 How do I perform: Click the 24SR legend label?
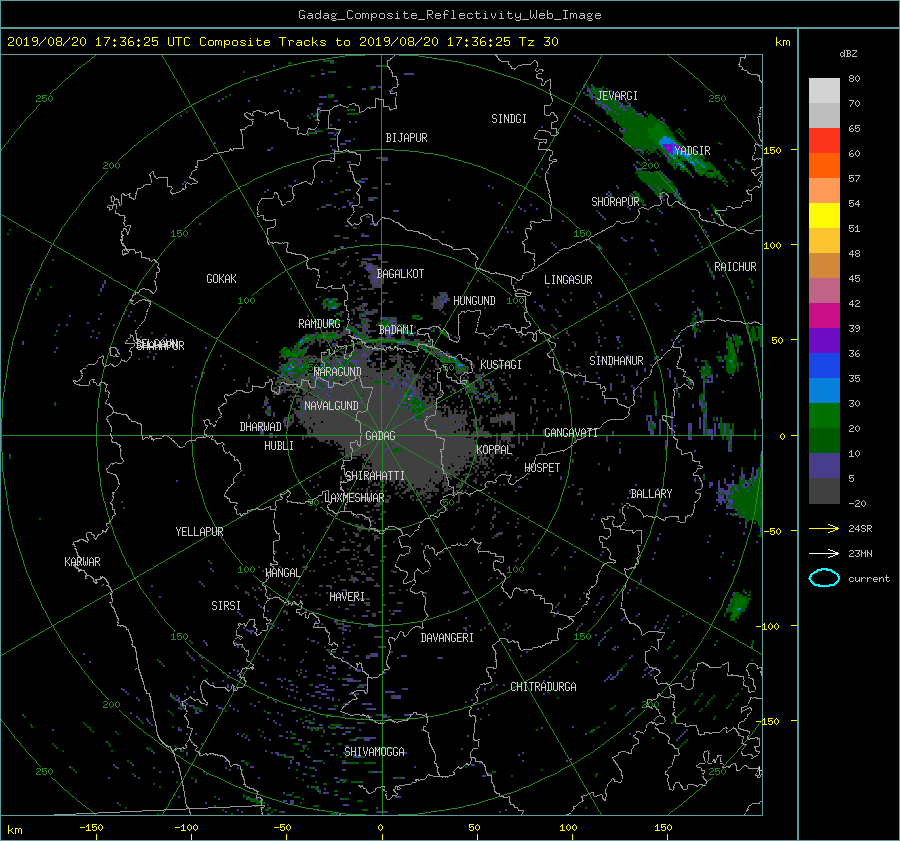(x=860, y=529)
